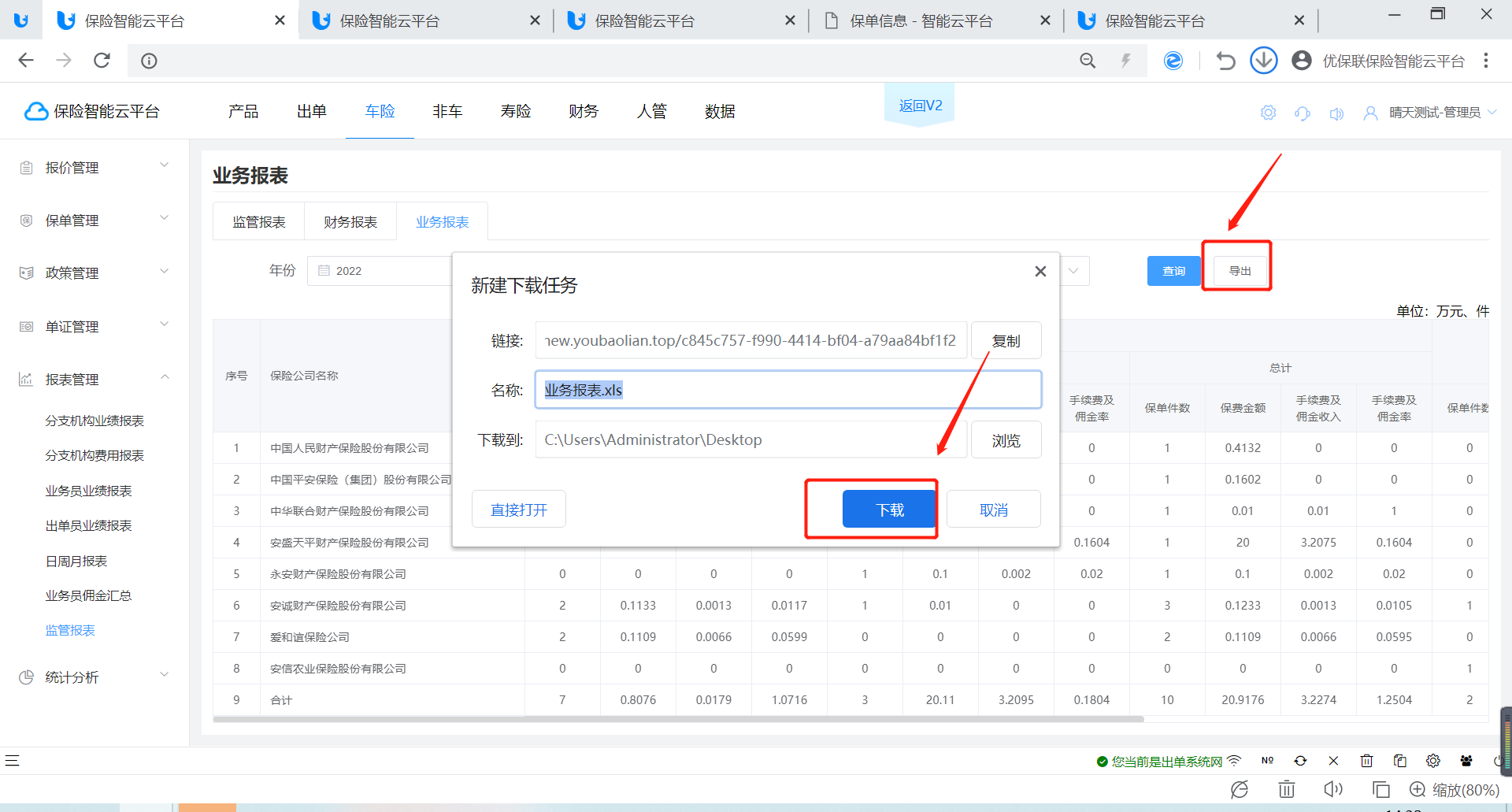Open 产品 top menu

click(243, 111)
